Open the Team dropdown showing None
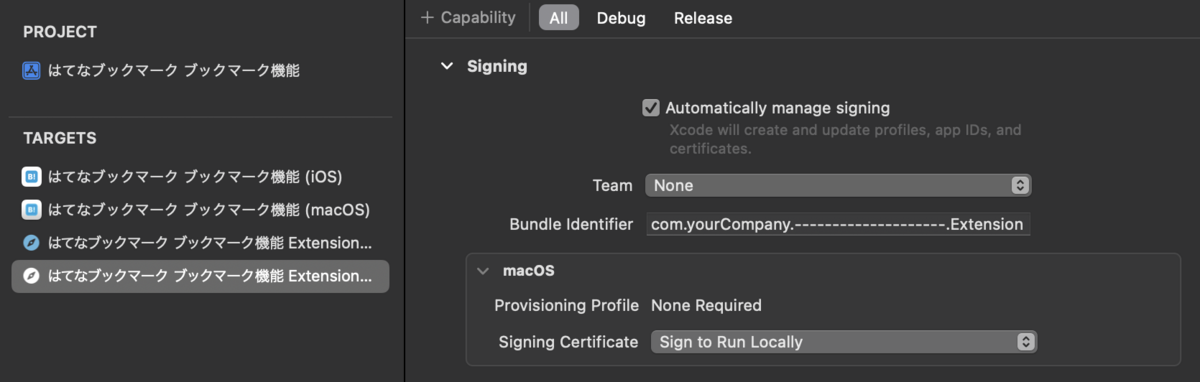The height and width of the screenshot is (382, 1200). [838, 185]
